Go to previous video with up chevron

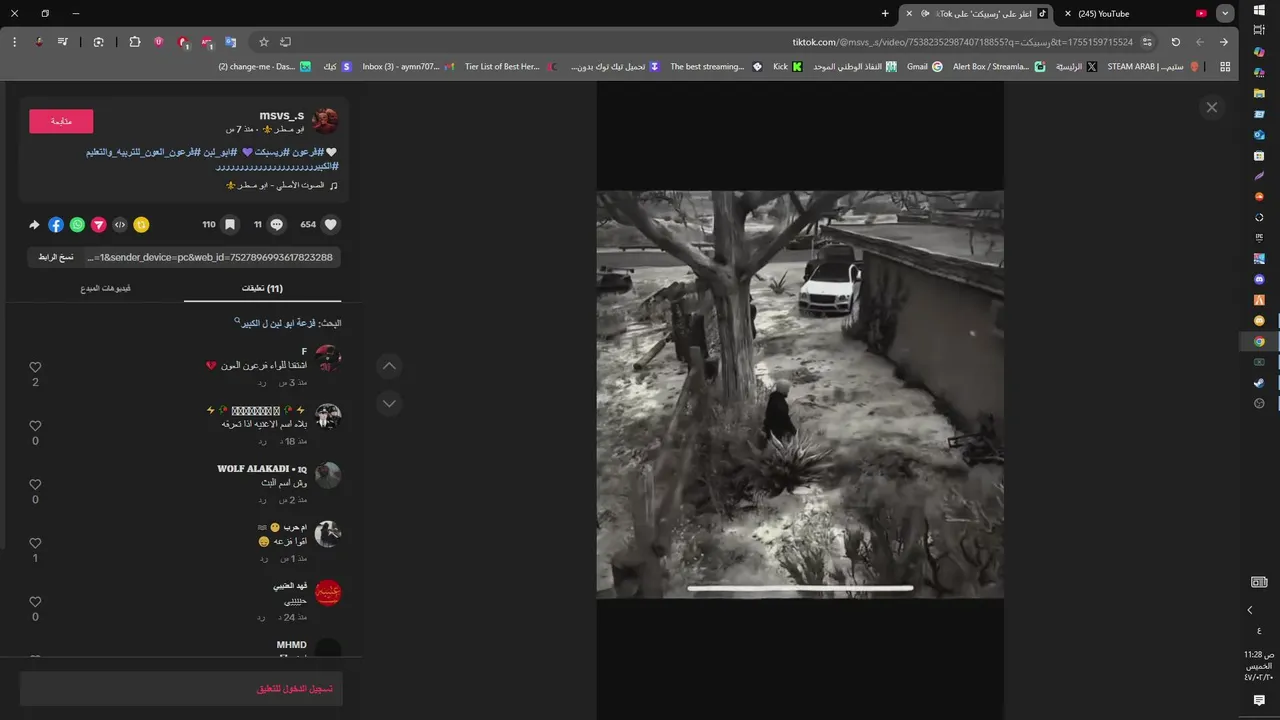389,366
